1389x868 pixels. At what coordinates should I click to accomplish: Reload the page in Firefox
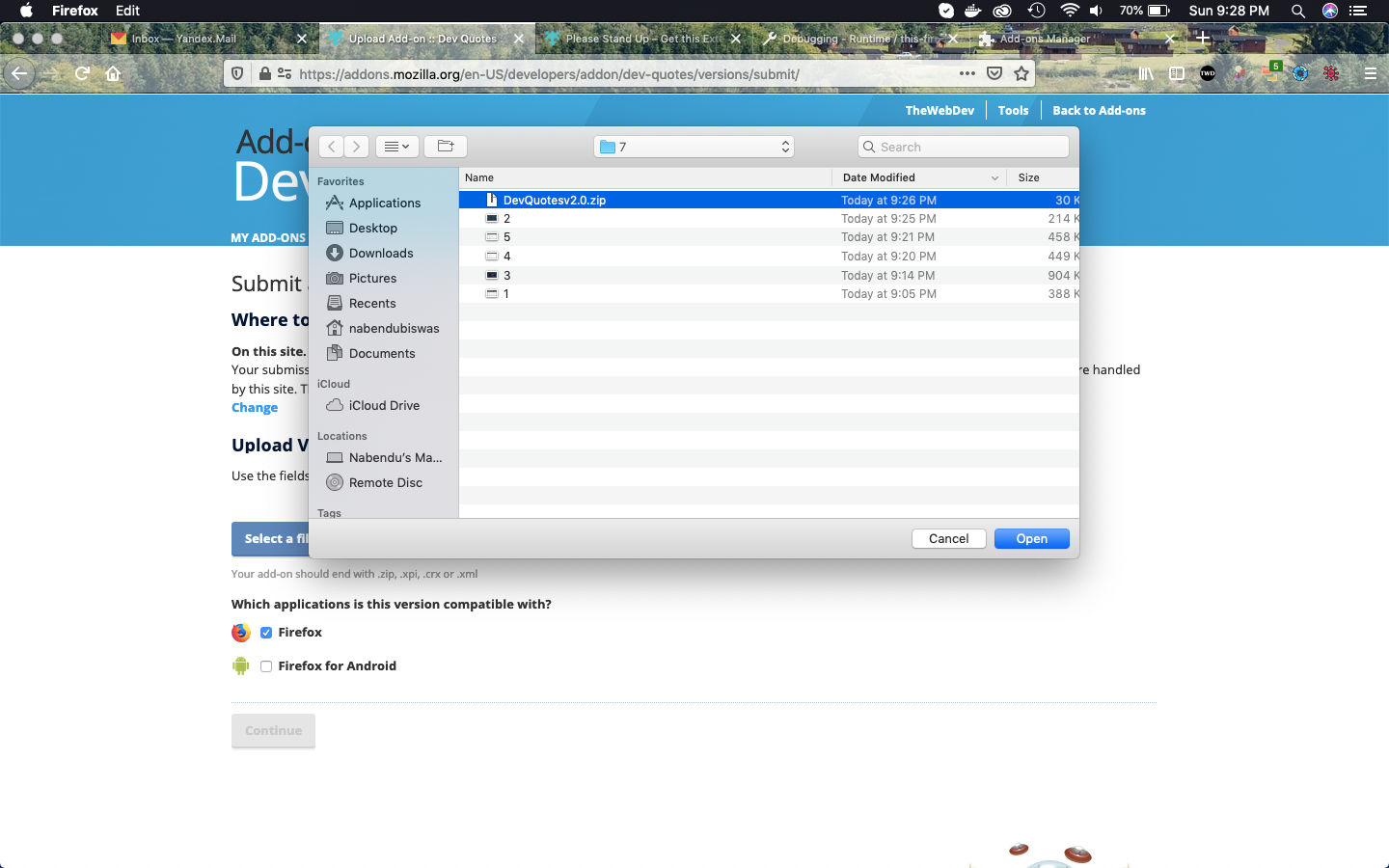(82, 73)
